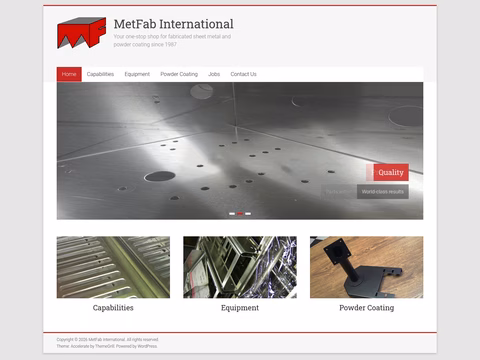Viewport: 480px width, 360px height.
Task: Show the first slide using pager dot
Action: 232,214
